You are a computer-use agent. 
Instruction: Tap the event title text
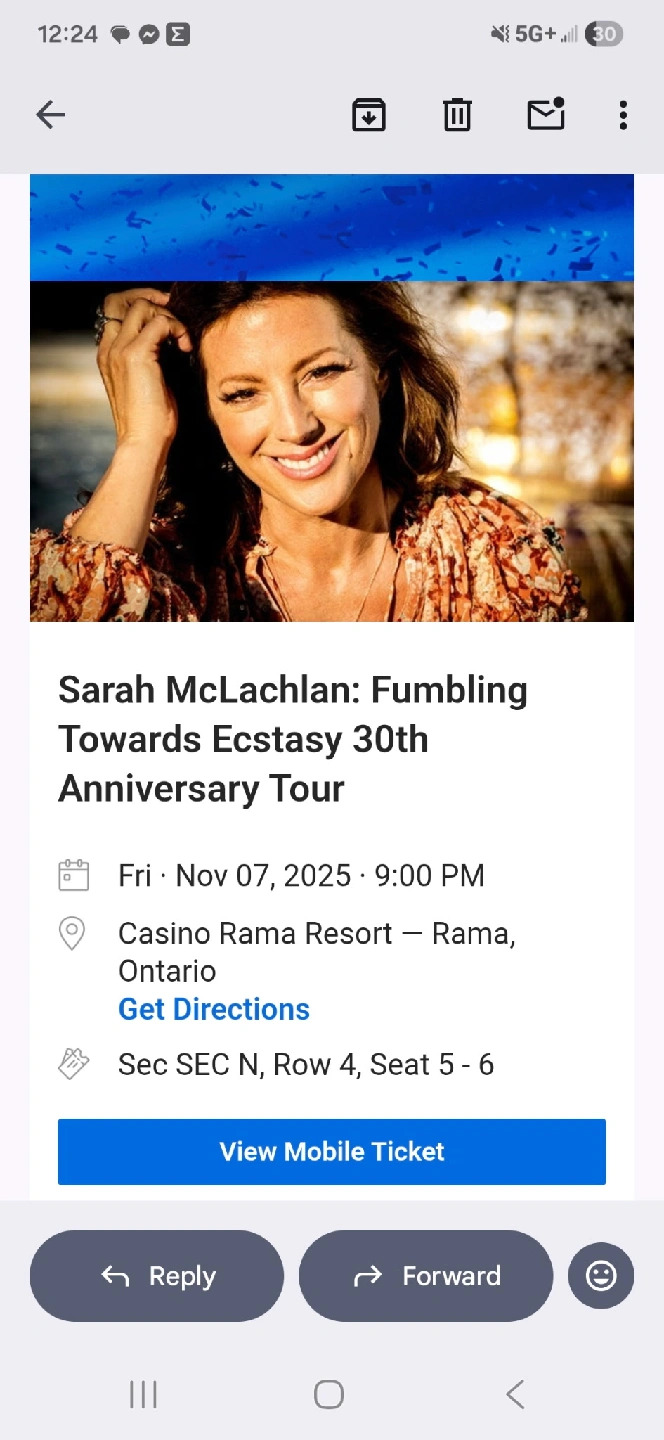(293, 739)
